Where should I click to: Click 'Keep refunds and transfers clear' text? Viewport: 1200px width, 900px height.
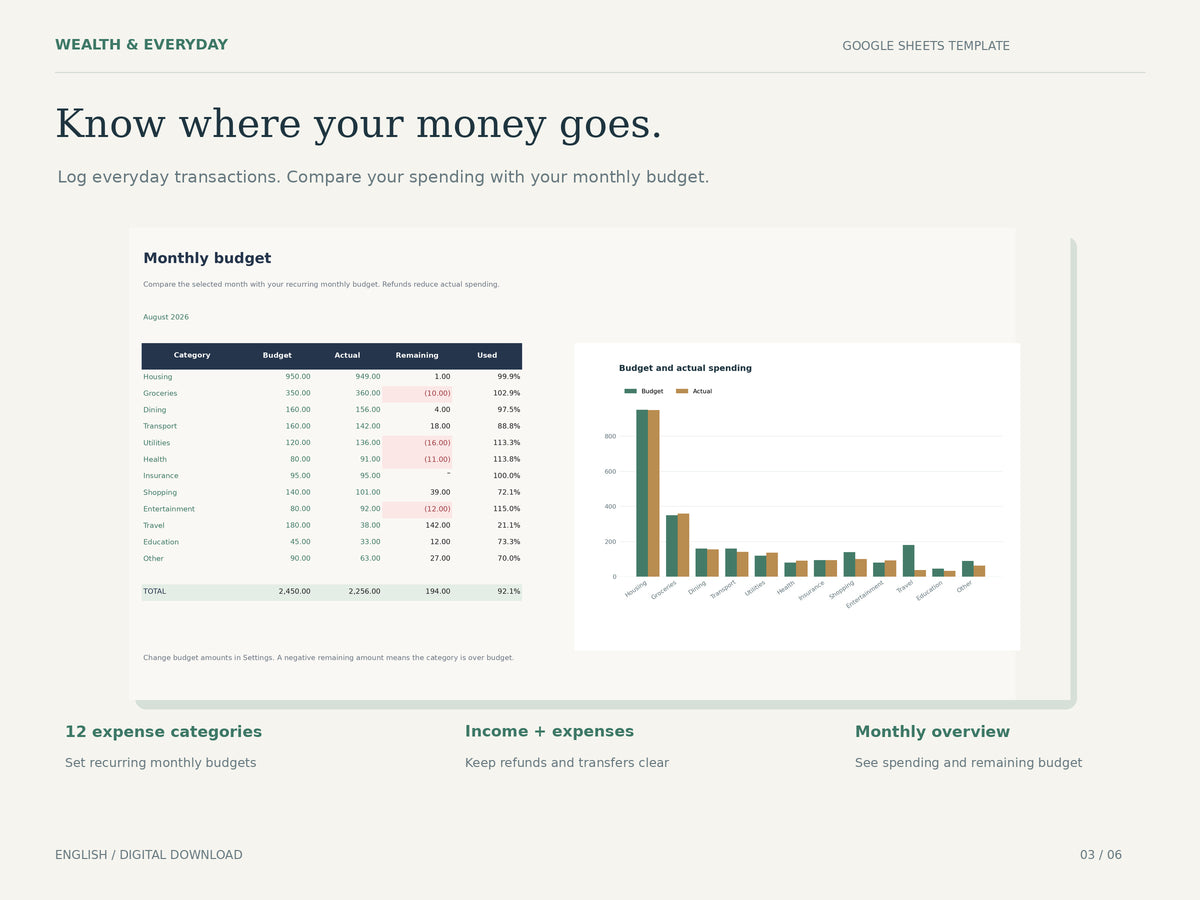point(567,763)
